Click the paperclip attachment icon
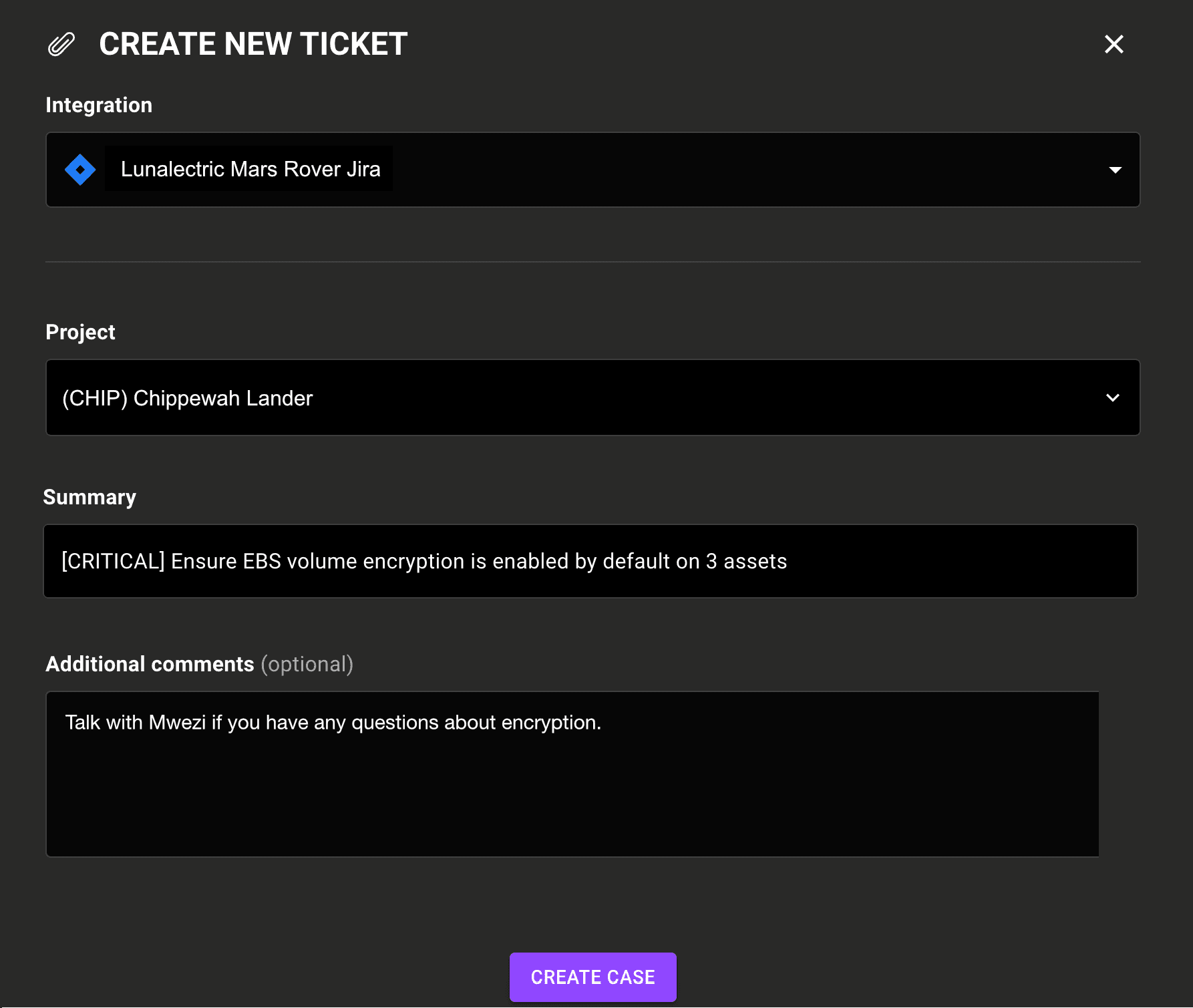This screenshot has height=1008, width=1193. (61, 44)
